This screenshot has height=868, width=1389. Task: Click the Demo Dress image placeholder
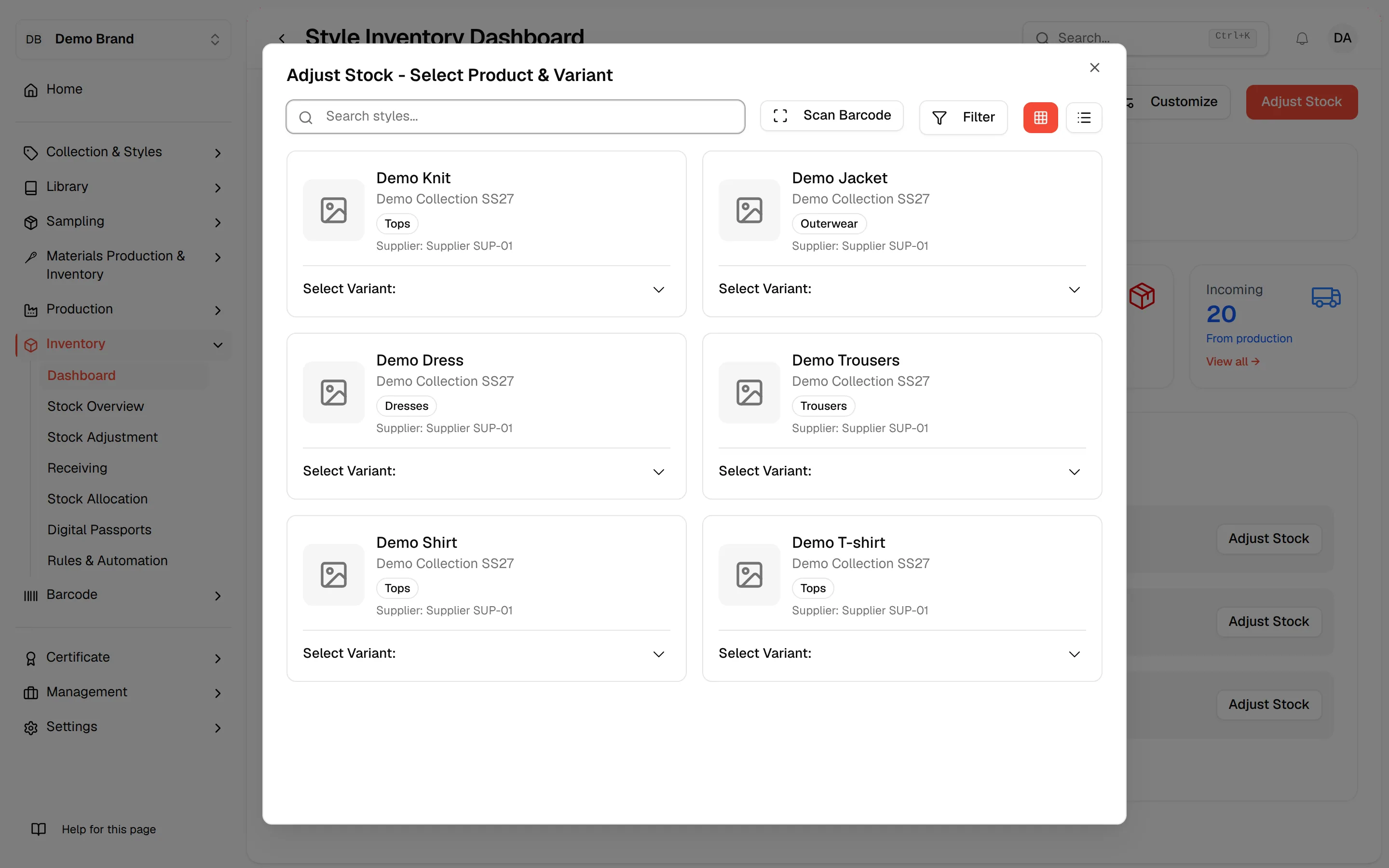(x=333, y=393)
